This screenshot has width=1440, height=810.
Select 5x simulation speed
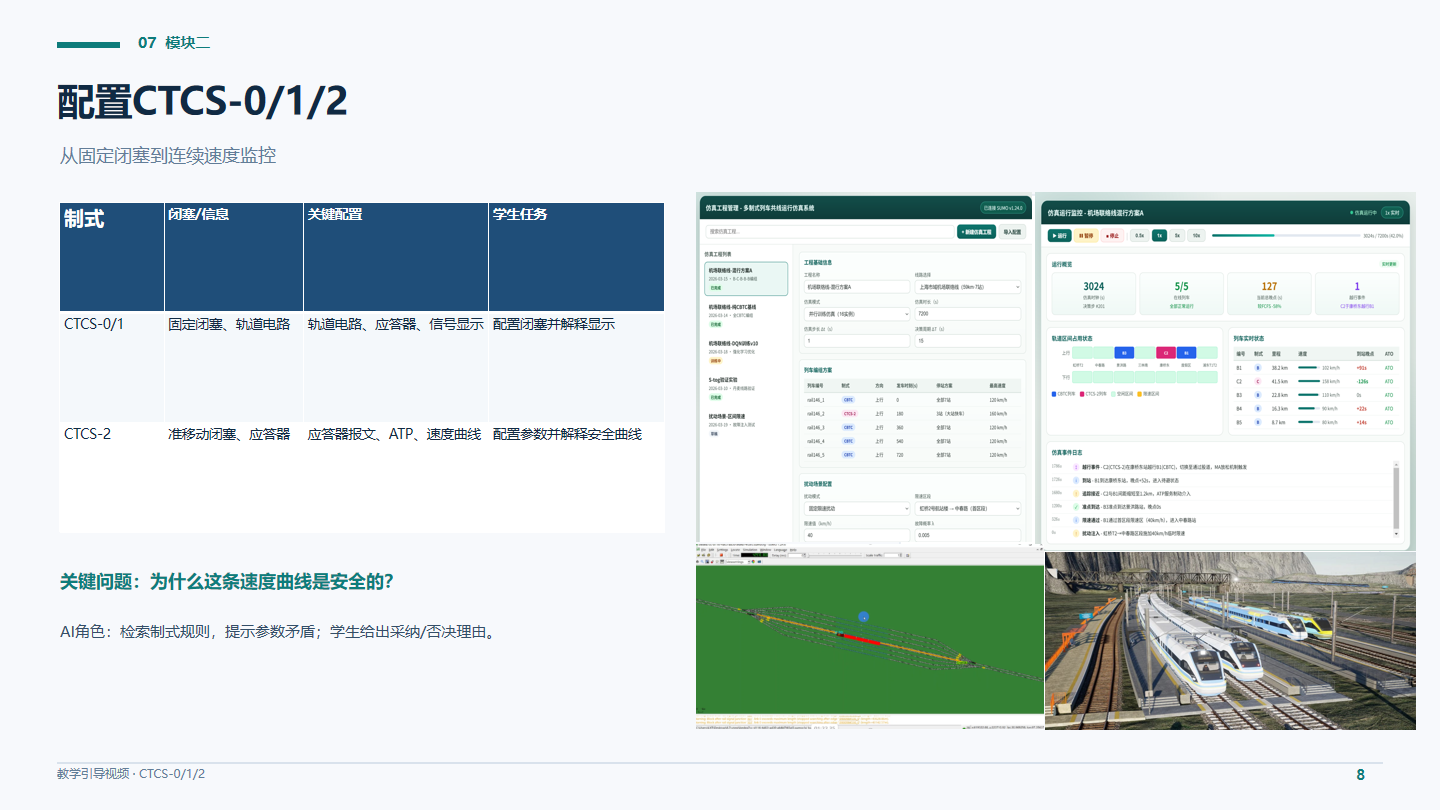point(1177,235)
